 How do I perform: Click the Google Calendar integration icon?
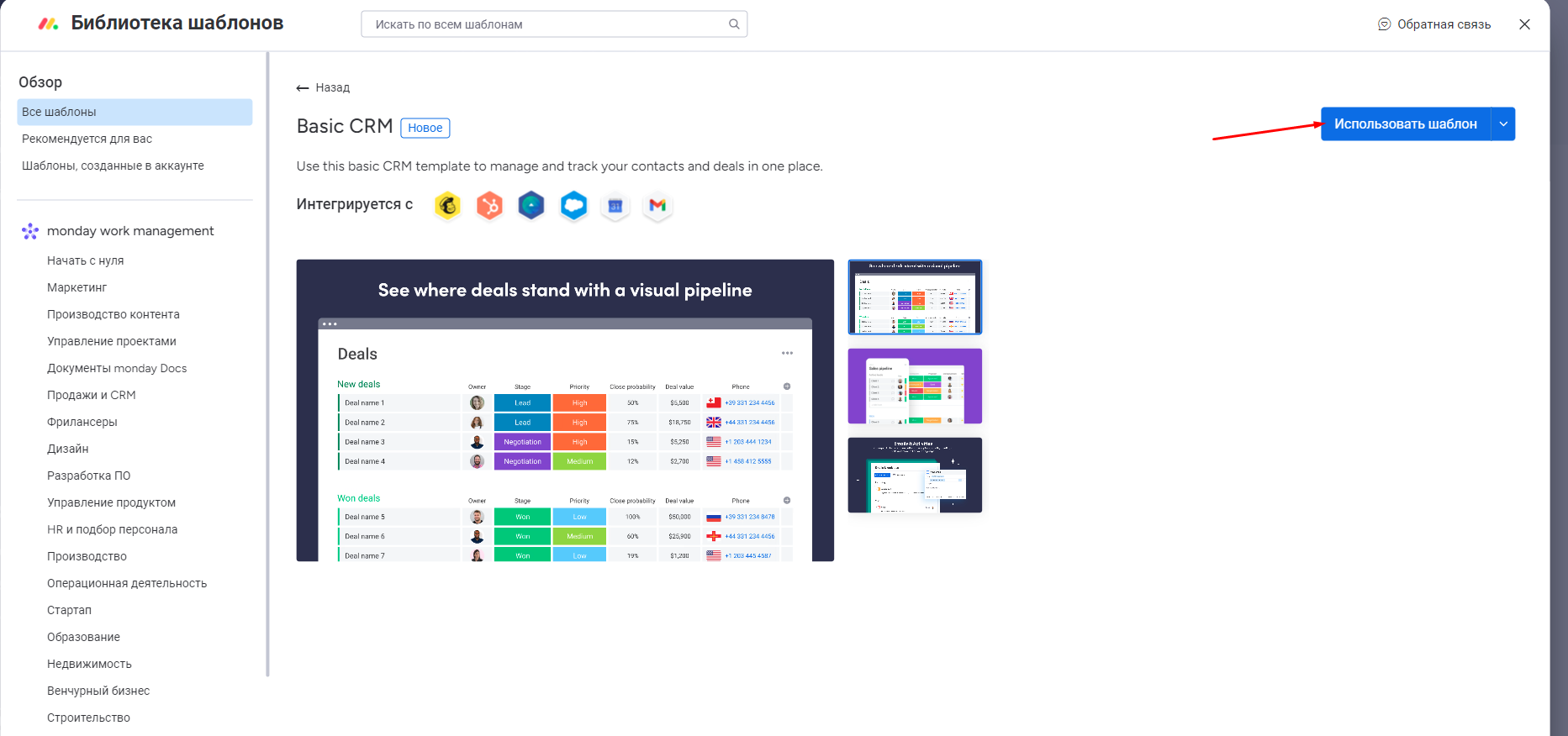coord(615,206)
